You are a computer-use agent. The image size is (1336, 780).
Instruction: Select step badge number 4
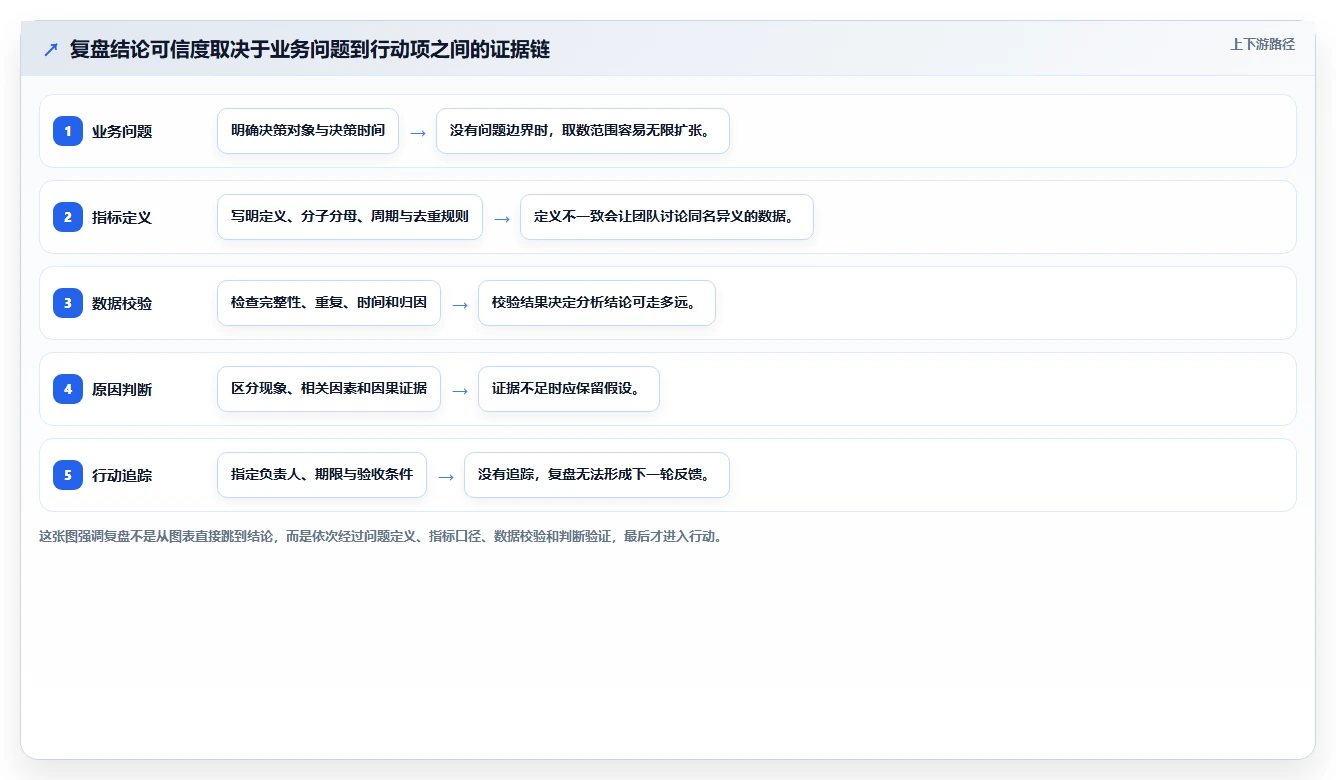click(68, 389)
